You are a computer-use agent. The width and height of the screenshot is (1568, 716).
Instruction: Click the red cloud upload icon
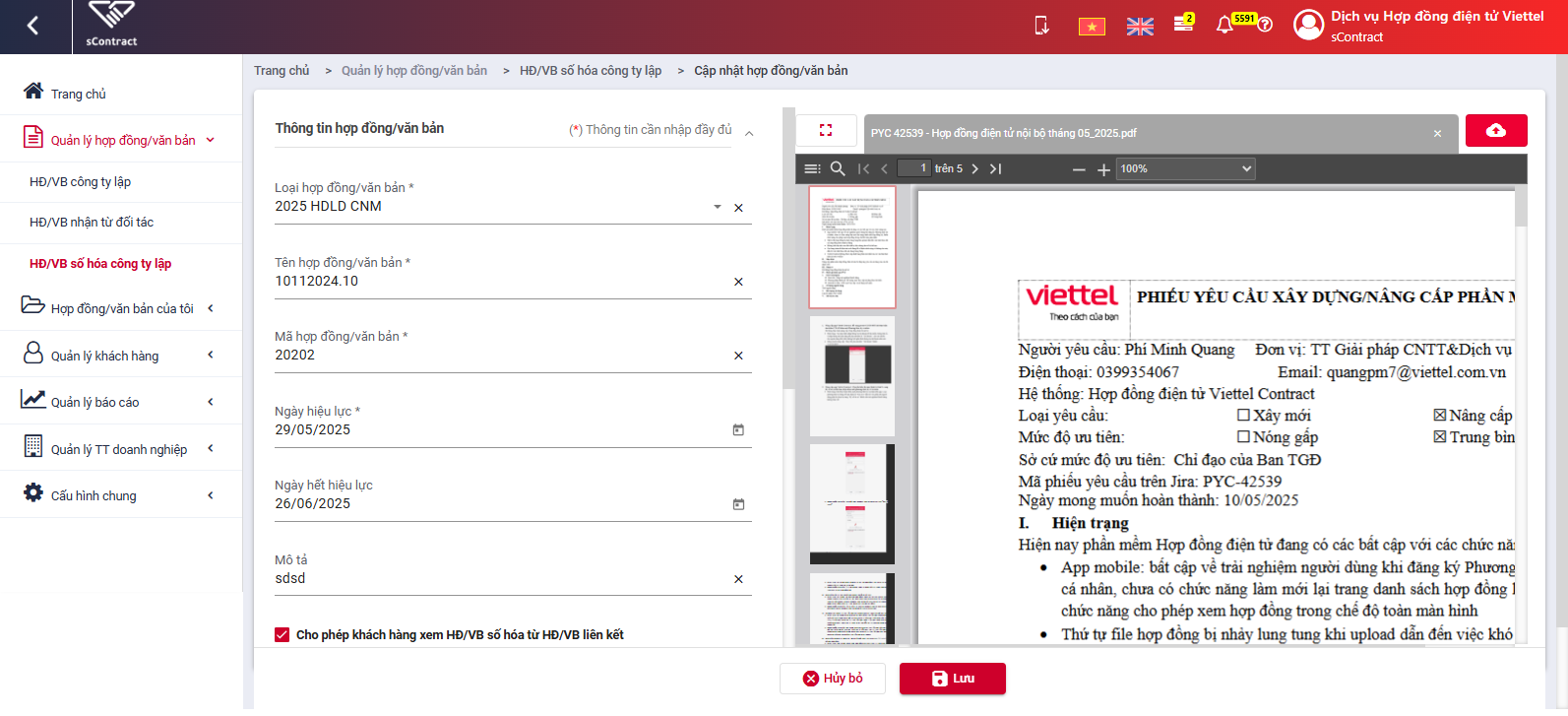click(1495, 131)
